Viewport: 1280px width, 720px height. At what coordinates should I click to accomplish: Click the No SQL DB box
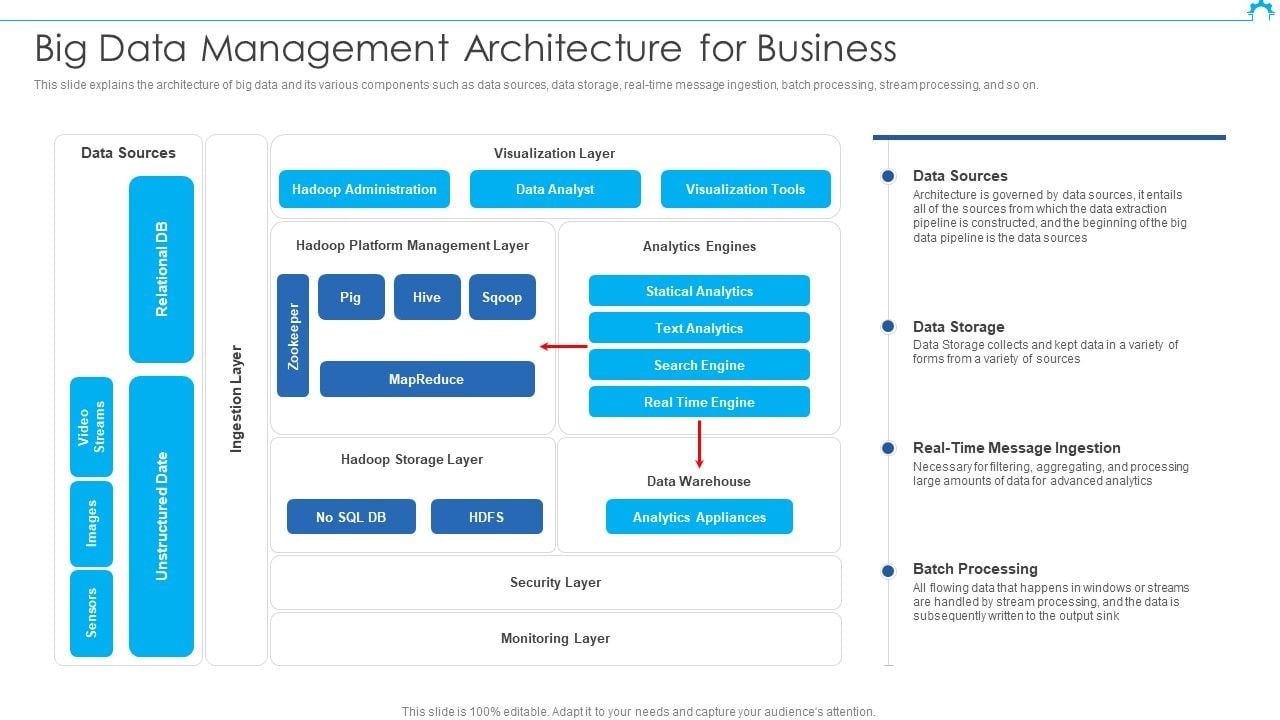[351, 517]
